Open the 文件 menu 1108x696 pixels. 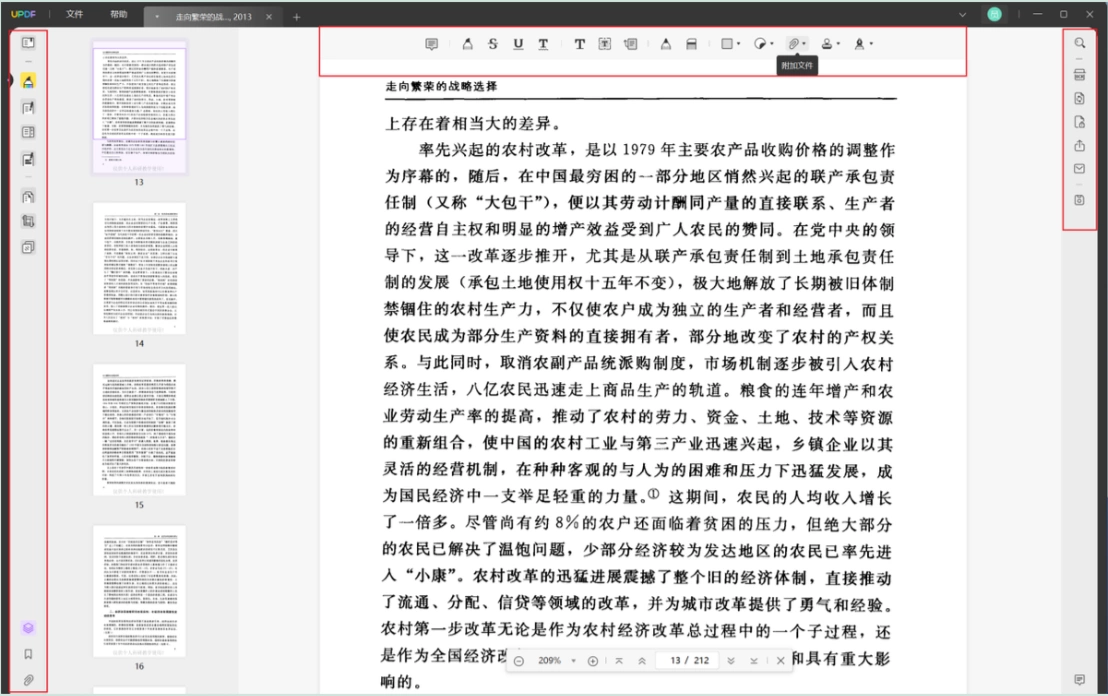[x=74, y=14]
